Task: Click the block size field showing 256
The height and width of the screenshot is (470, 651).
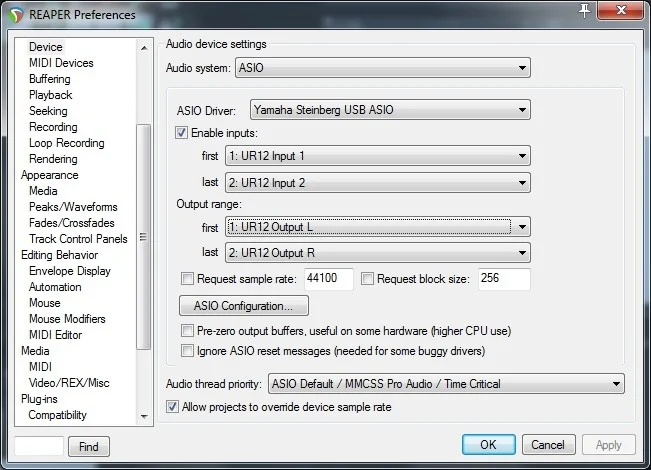Action: click(x=504, y=279)
